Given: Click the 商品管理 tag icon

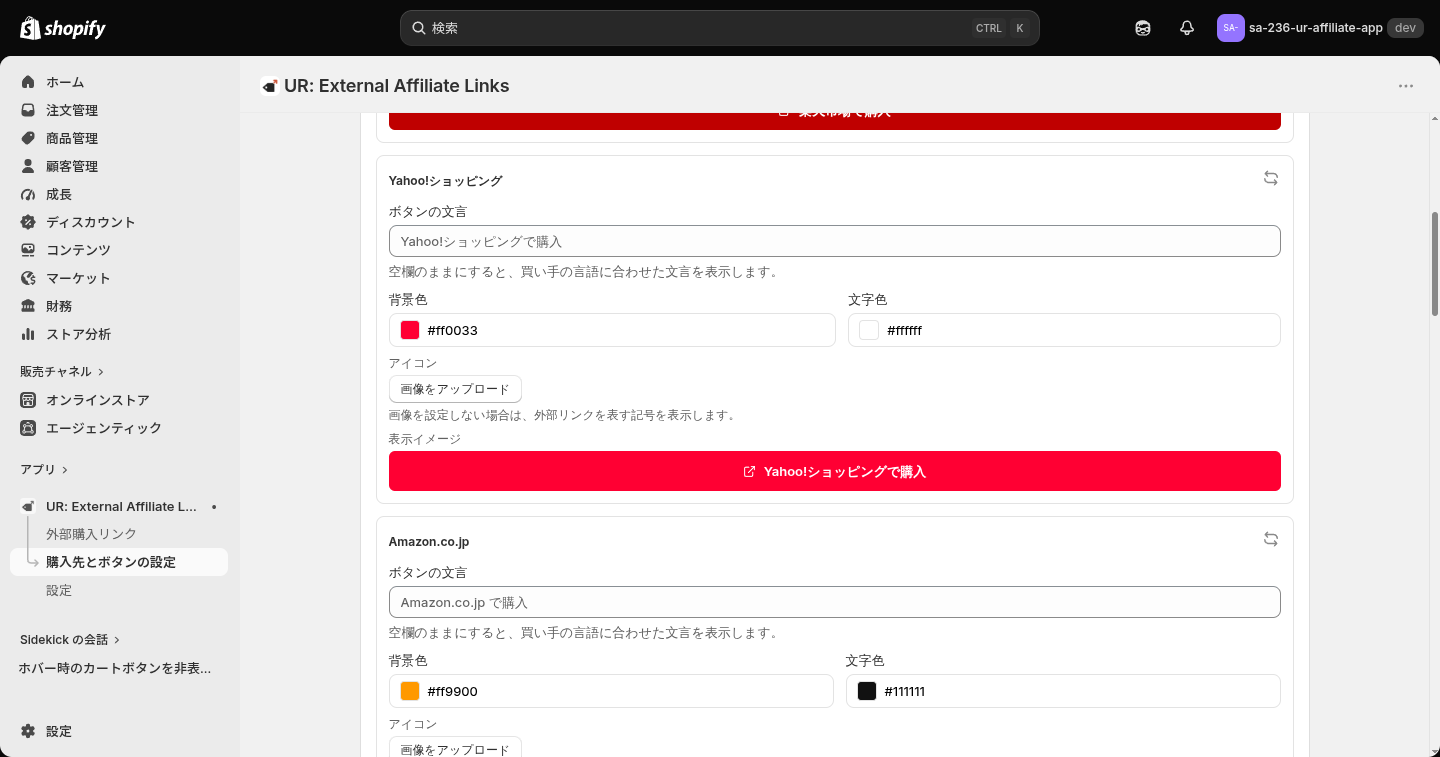Looking at the screenshot, I should 28,138.
